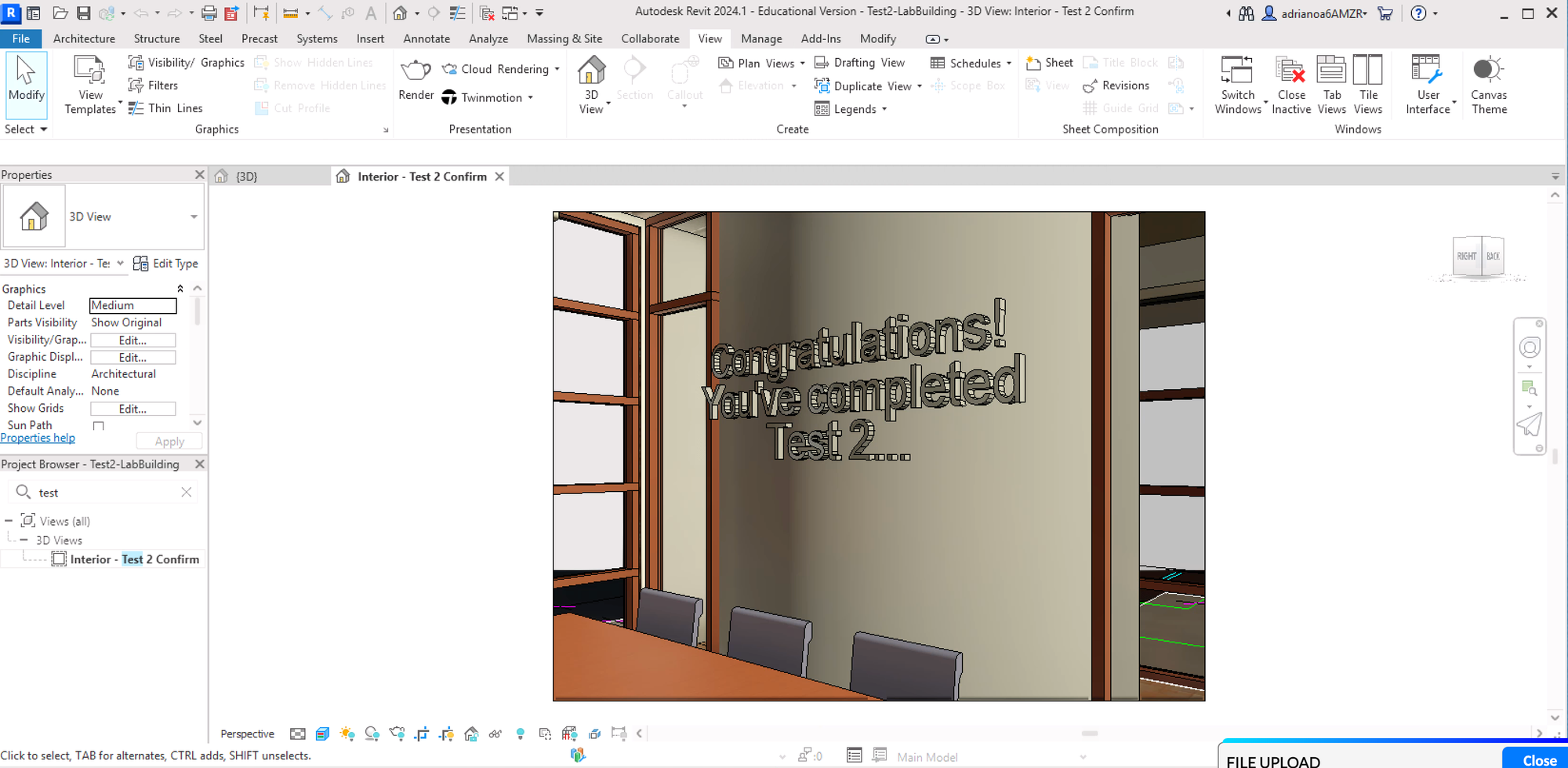
Task: Toggle Thin Lines in Graphics panel
Action: 165,108
